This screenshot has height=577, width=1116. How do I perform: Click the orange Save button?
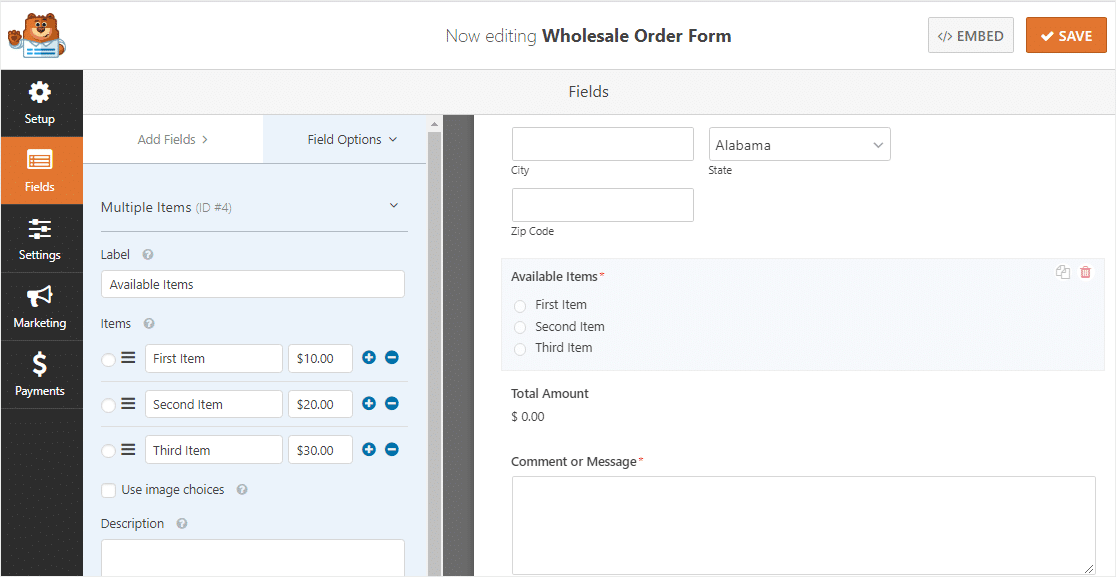click(1066, 36)
